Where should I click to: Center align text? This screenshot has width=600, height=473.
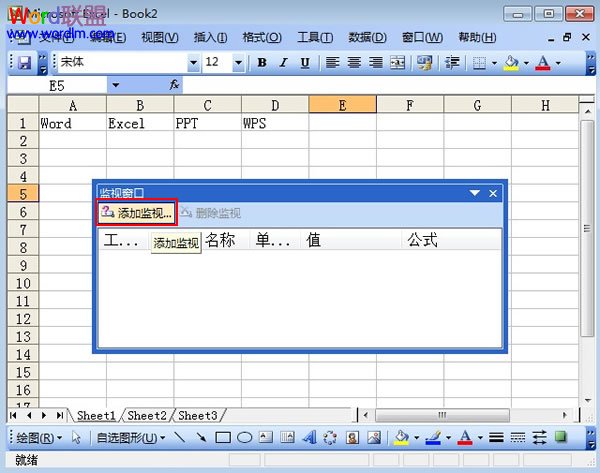pos(354,62)
